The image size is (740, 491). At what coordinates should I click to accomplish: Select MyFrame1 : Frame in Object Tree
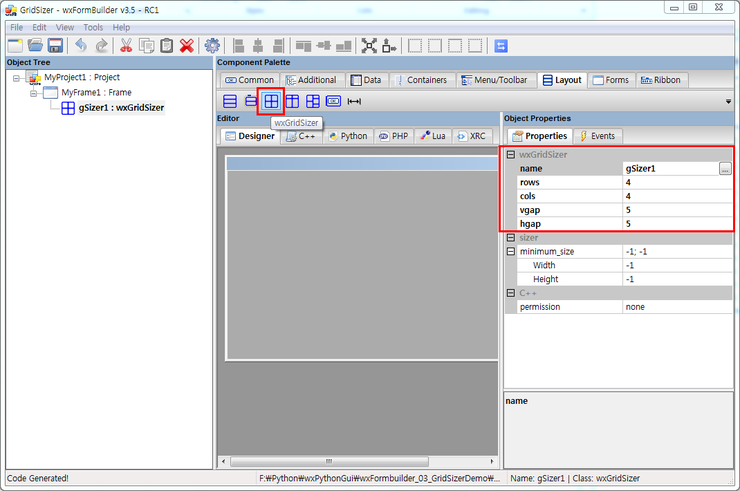[x=96, y=92]
